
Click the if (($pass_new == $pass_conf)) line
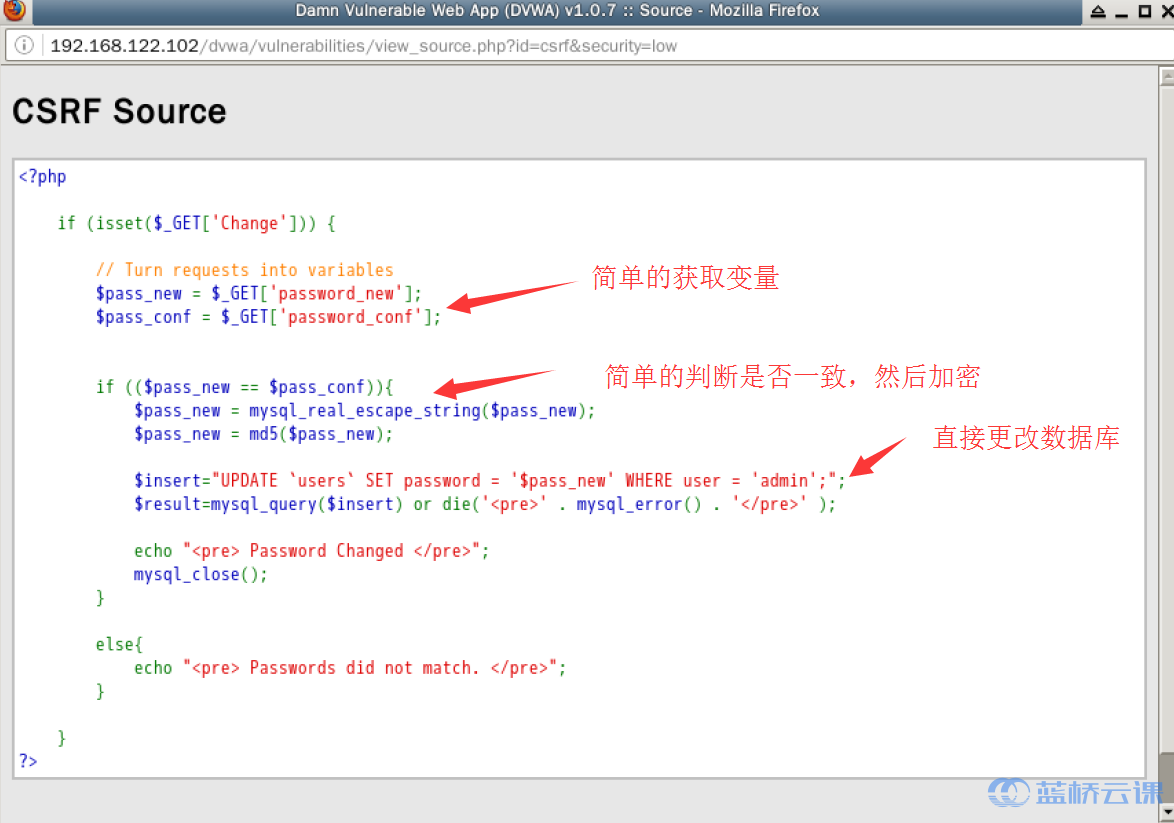click(x=244, y=387)
